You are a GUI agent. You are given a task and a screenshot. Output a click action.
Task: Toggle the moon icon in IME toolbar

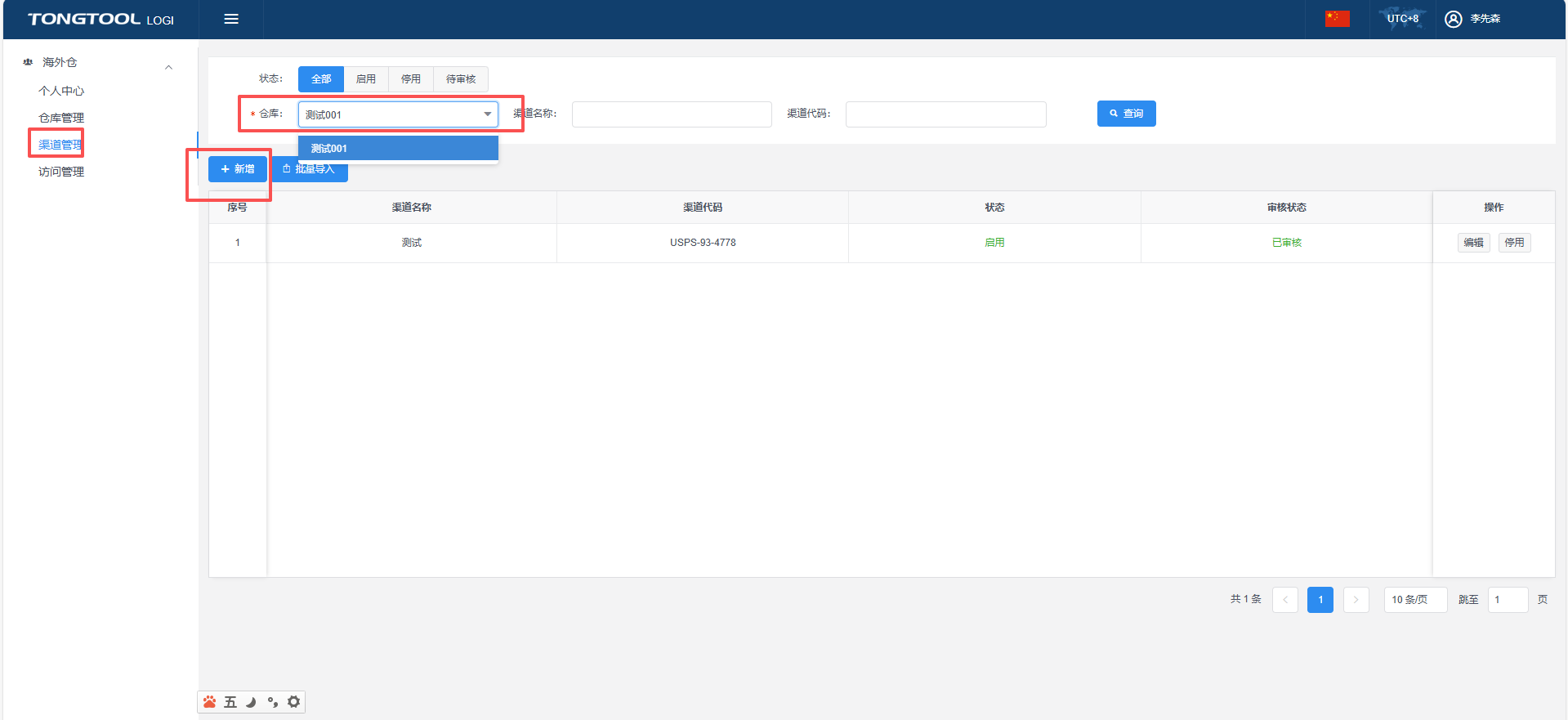pyautogui.click(x=252, y=702)
